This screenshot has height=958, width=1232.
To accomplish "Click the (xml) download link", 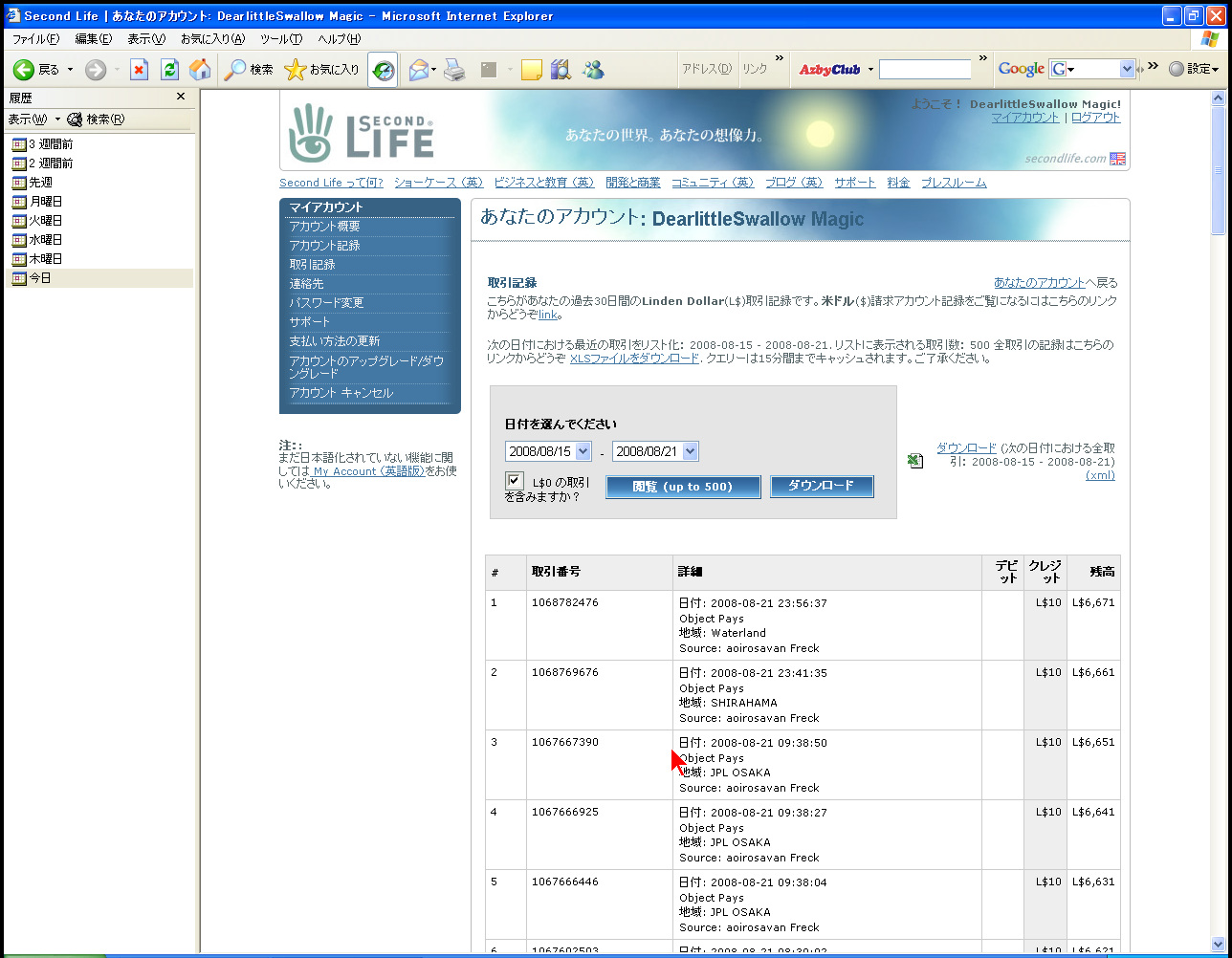I will tap(1100, 475).
